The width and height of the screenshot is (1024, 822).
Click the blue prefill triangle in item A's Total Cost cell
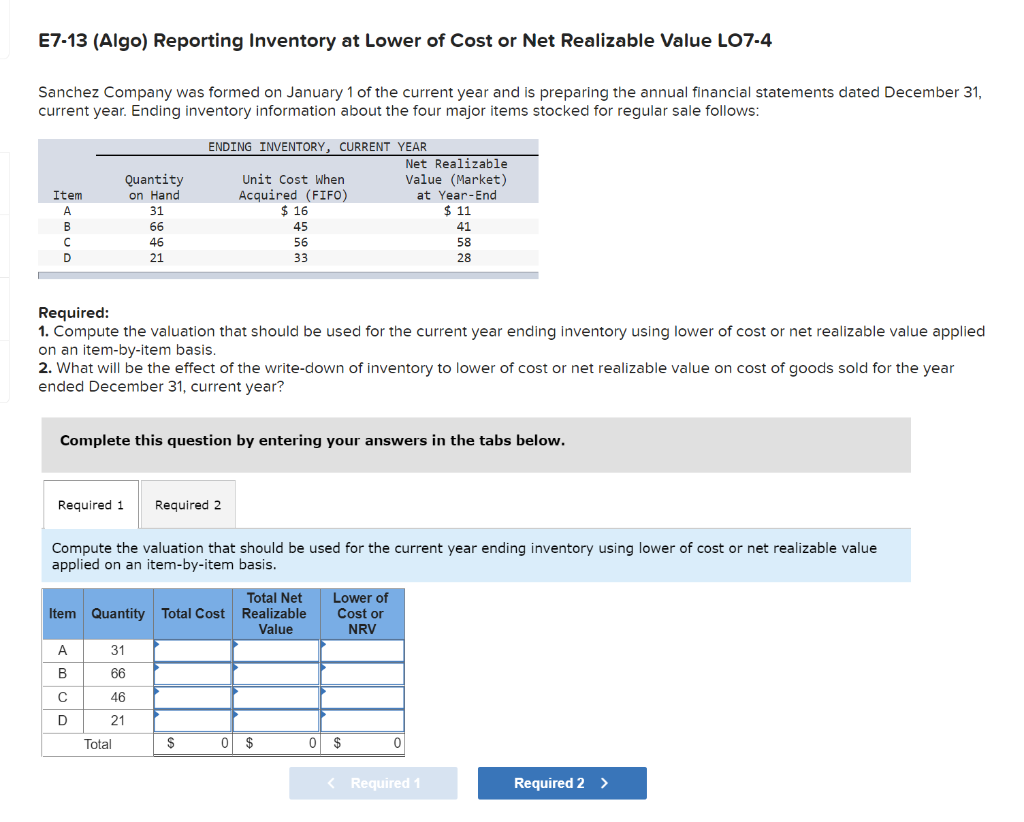click(157, 645)
